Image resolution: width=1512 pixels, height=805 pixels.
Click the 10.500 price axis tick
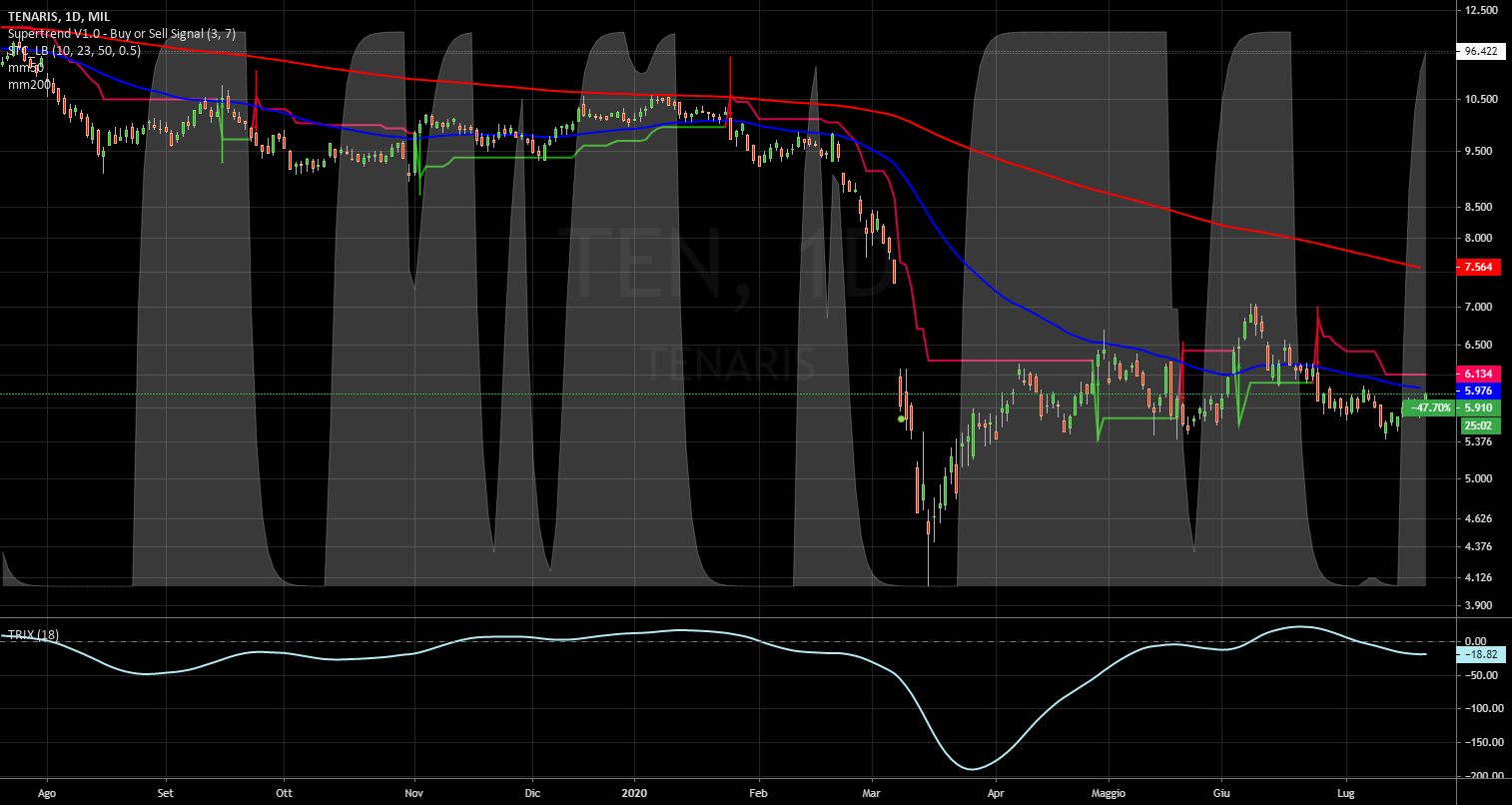[1480, 99]
